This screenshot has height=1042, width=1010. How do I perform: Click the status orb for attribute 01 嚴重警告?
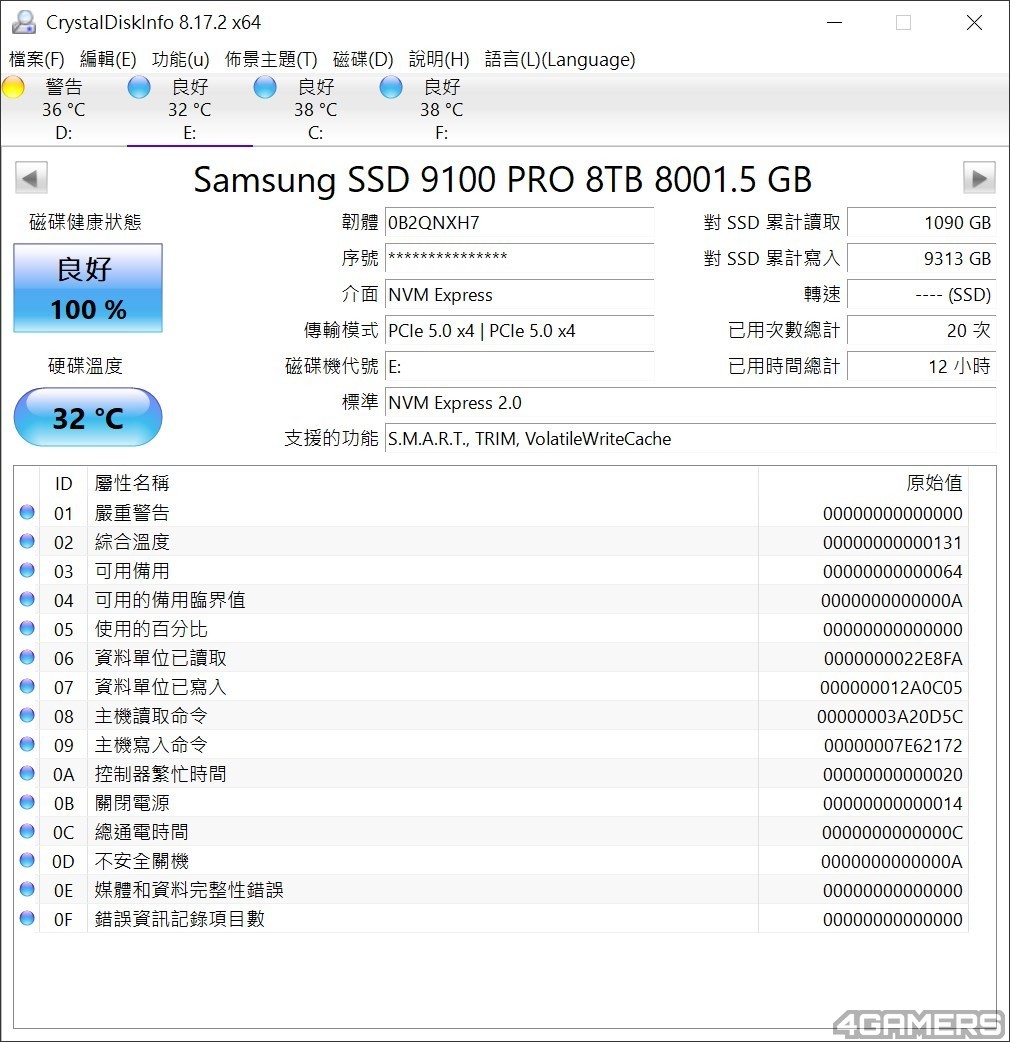click(x=27, y=513)
